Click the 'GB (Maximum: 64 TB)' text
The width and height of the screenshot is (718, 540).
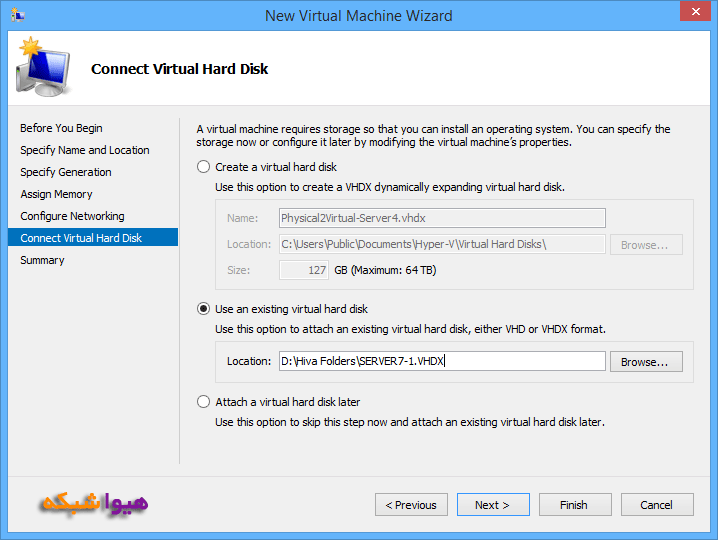(385, 270)
